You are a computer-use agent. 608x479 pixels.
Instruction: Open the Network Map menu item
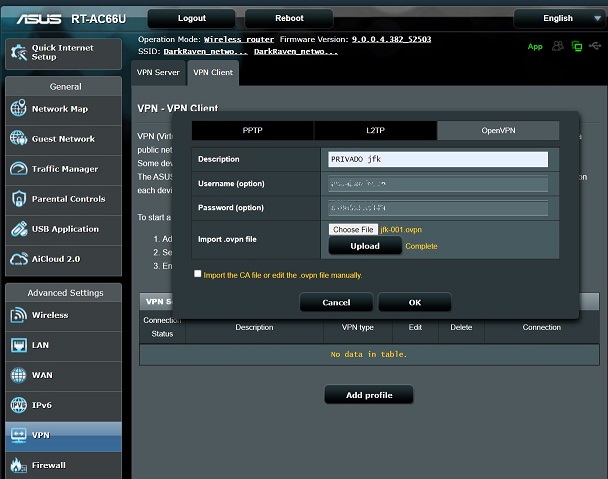(64, 109)
